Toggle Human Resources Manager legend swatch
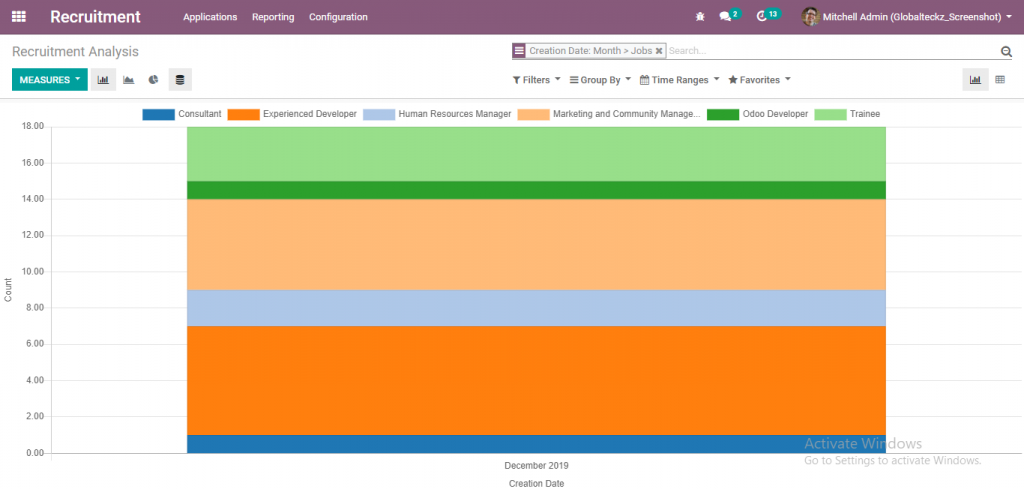Screen dimensions: 1024x489 379,114
